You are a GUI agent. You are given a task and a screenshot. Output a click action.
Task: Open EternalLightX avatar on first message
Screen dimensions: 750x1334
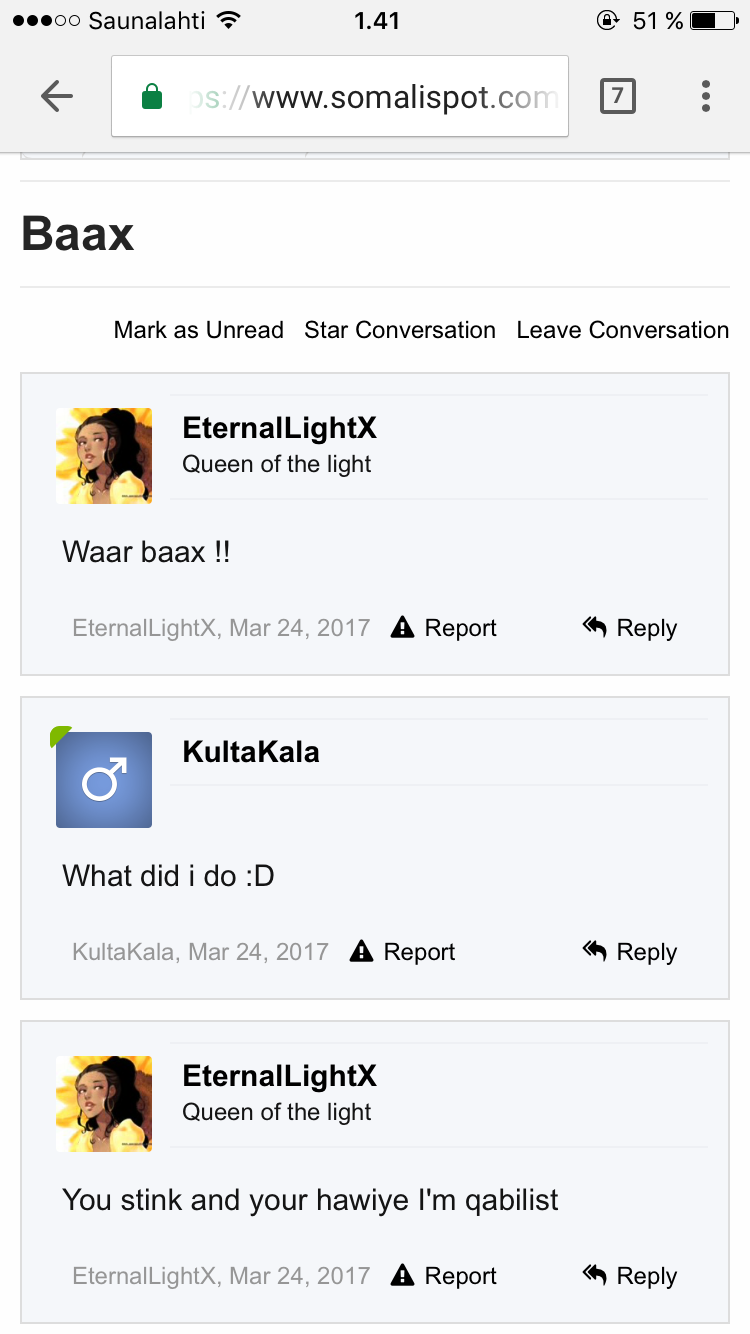point(104,456)
